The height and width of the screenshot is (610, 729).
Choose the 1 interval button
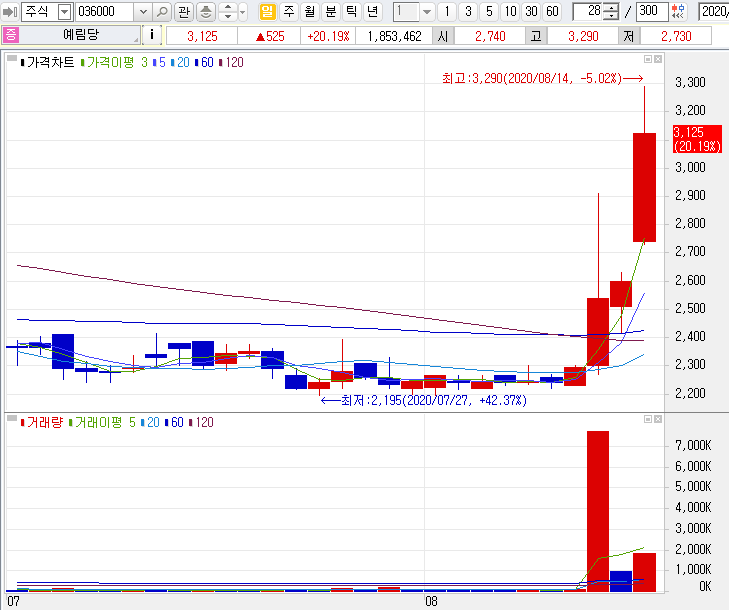[447, 12]
